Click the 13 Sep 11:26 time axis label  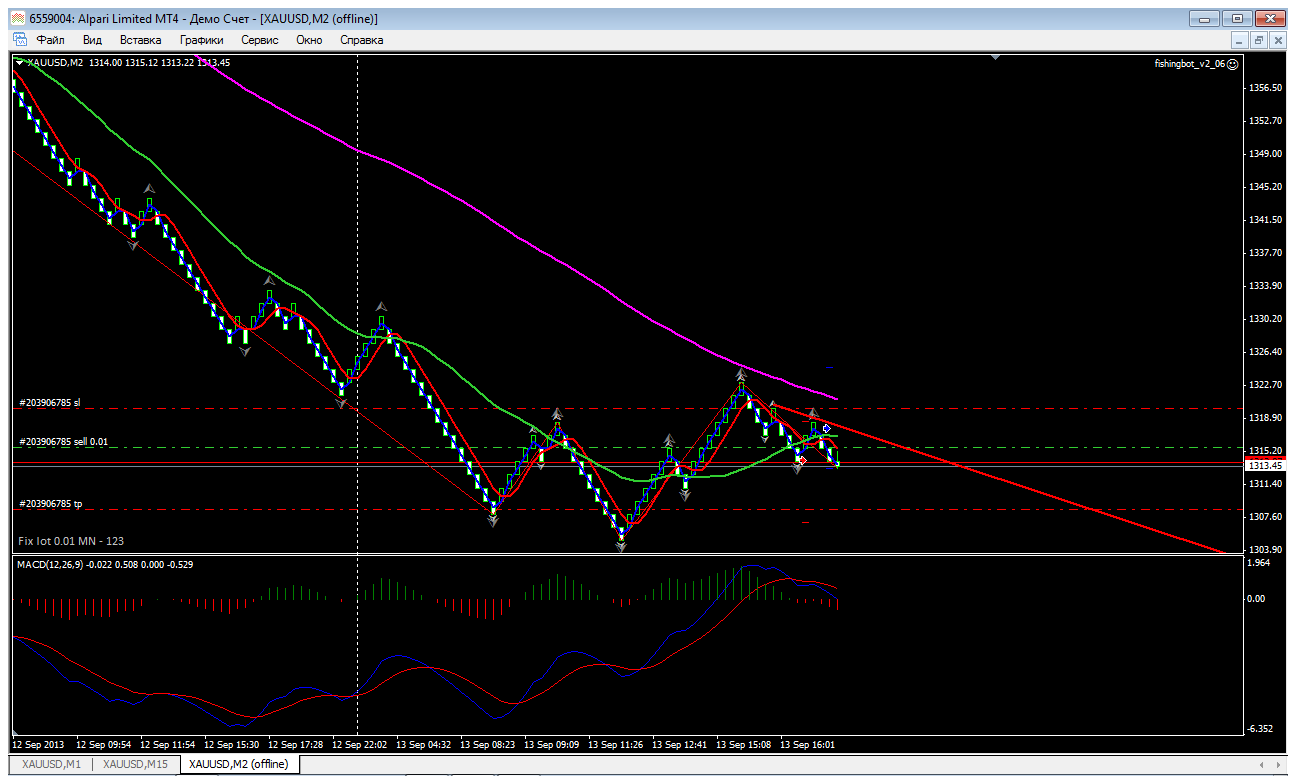pyautogui.click(x=616, y=745)
